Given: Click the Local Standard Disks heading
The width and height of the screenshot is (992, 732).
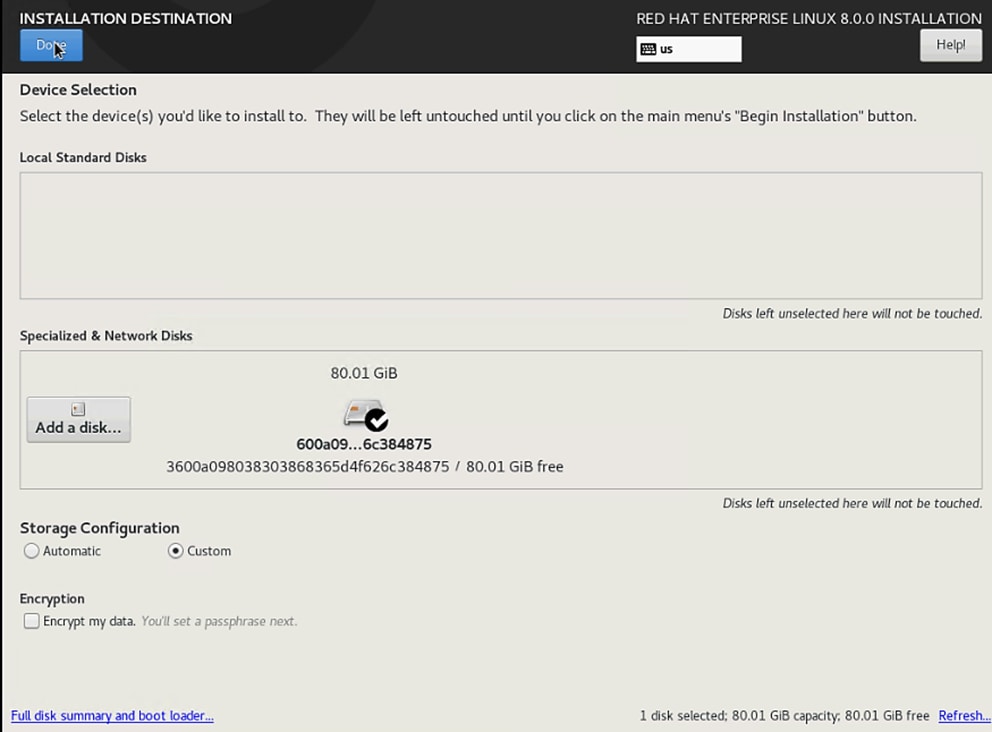Looking at the screenshot, I should coord(83,158).
